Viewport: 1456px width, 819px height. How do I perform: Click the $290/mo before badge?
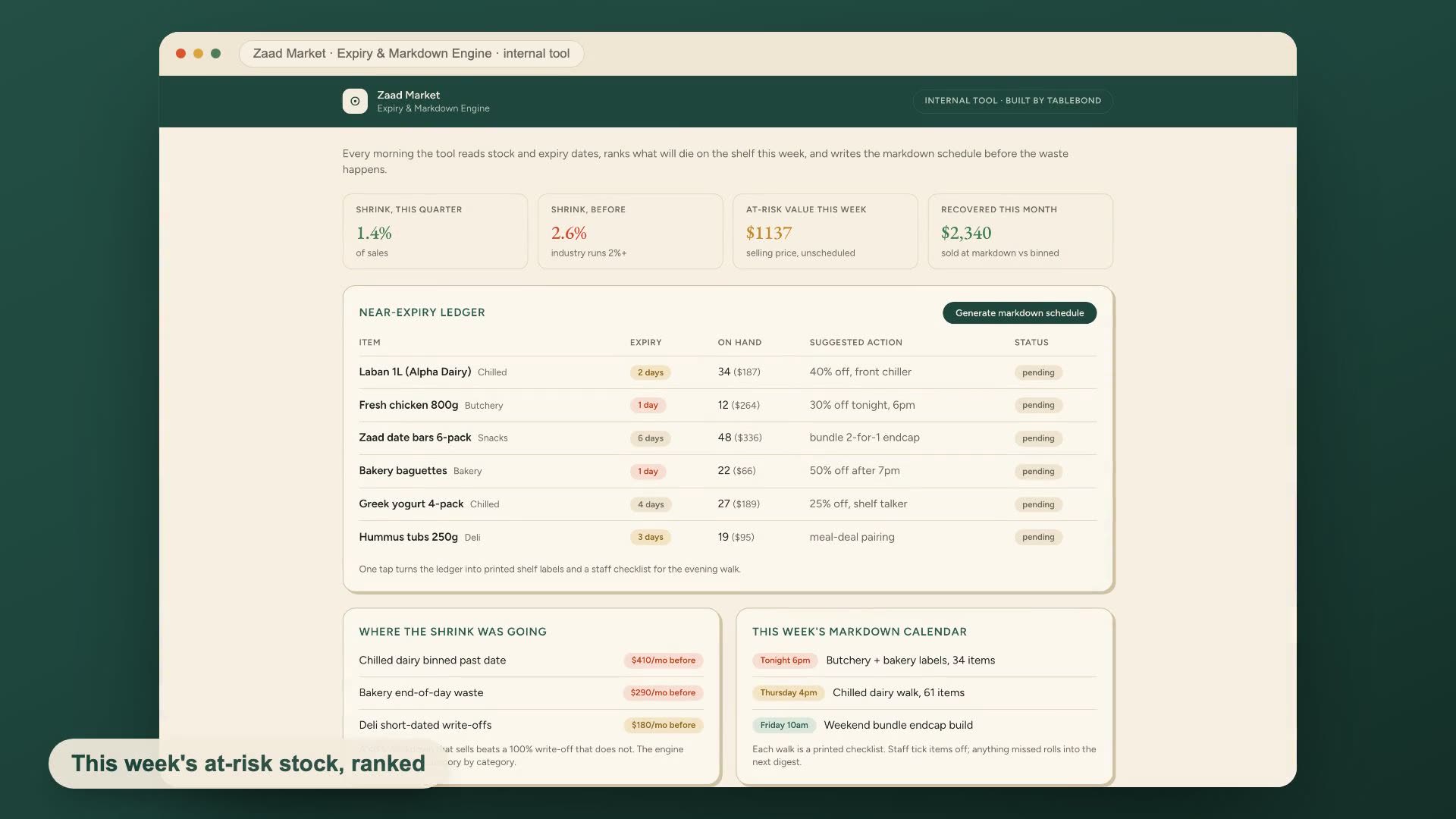click(663, 693)
